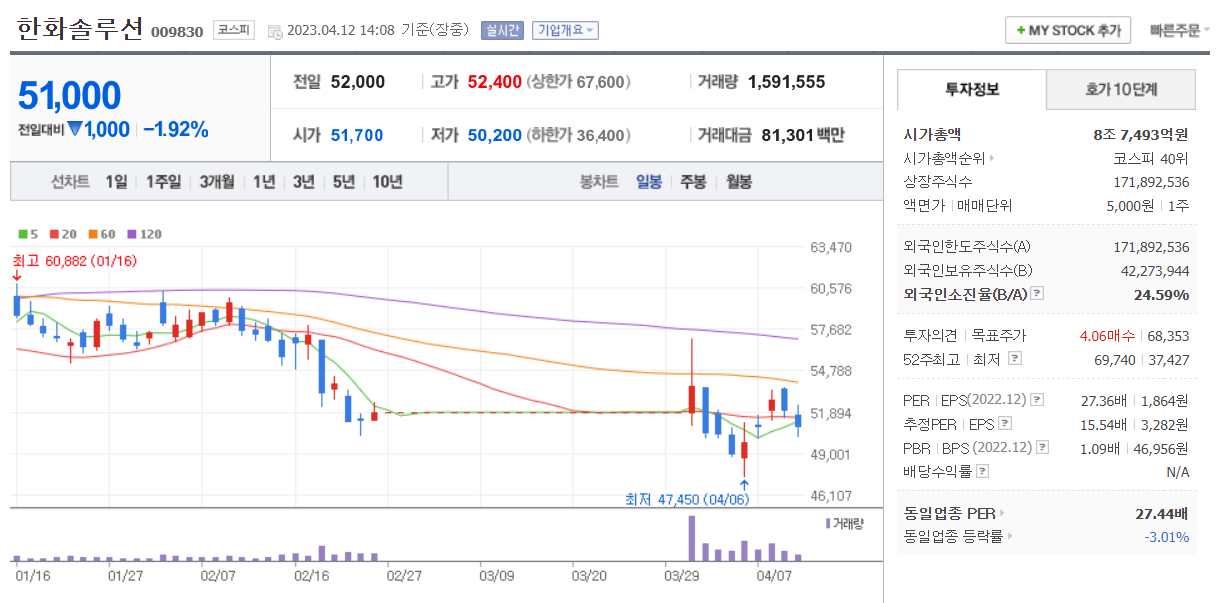The image size is (1216, 603).
Task: Click the blue arrow above 최저 47,450 label
Action: (x=744, y=484)
